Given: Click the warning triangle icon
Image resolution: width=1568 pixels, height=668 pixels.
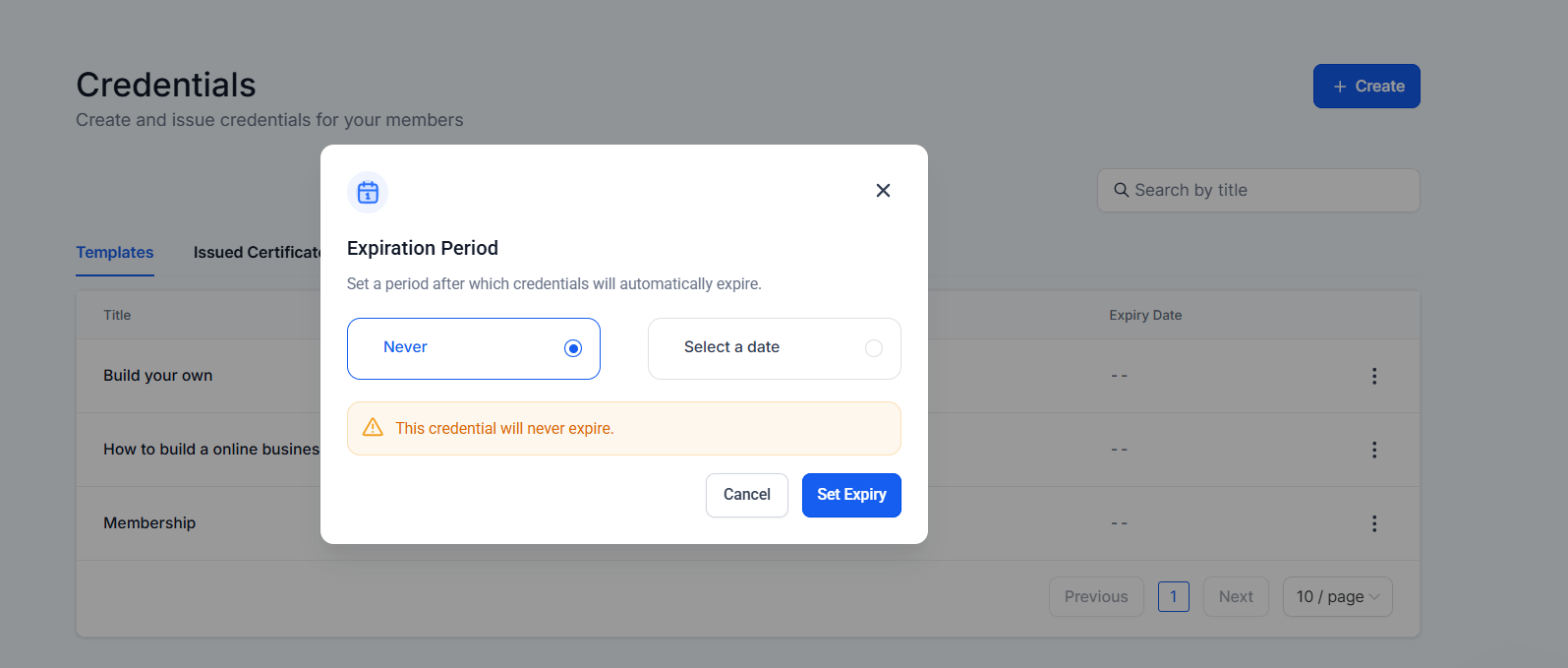Looking at the screenshot, I should click(373, 428).
